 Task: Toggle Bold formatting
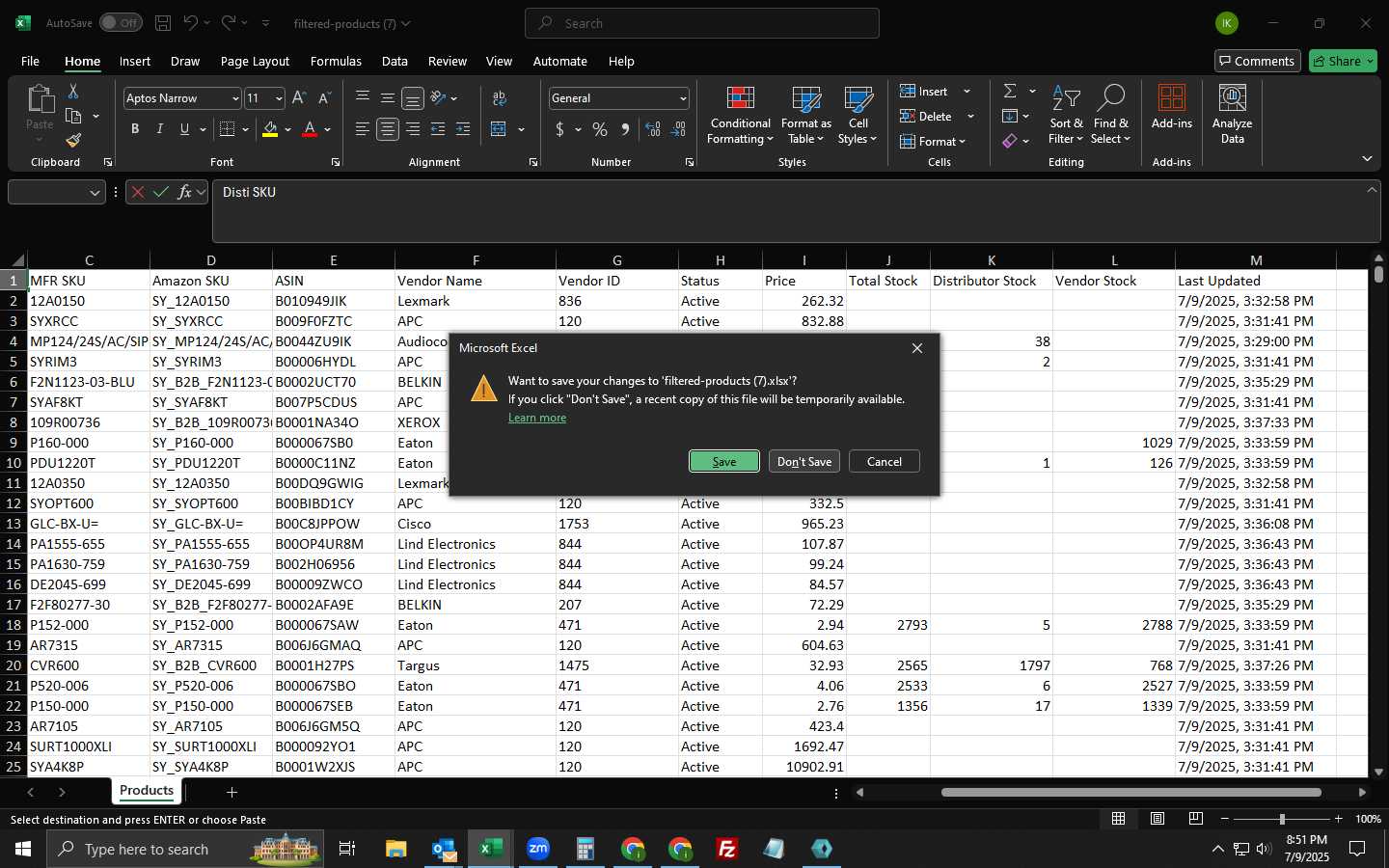[135, 129]
